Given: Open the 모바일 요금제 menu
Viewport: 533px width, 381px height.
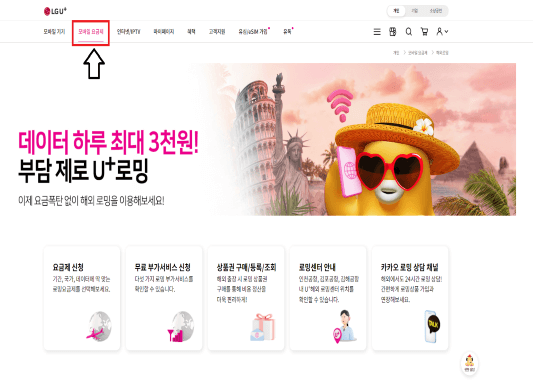Looking at the screenshot, I should pos(91,32).
